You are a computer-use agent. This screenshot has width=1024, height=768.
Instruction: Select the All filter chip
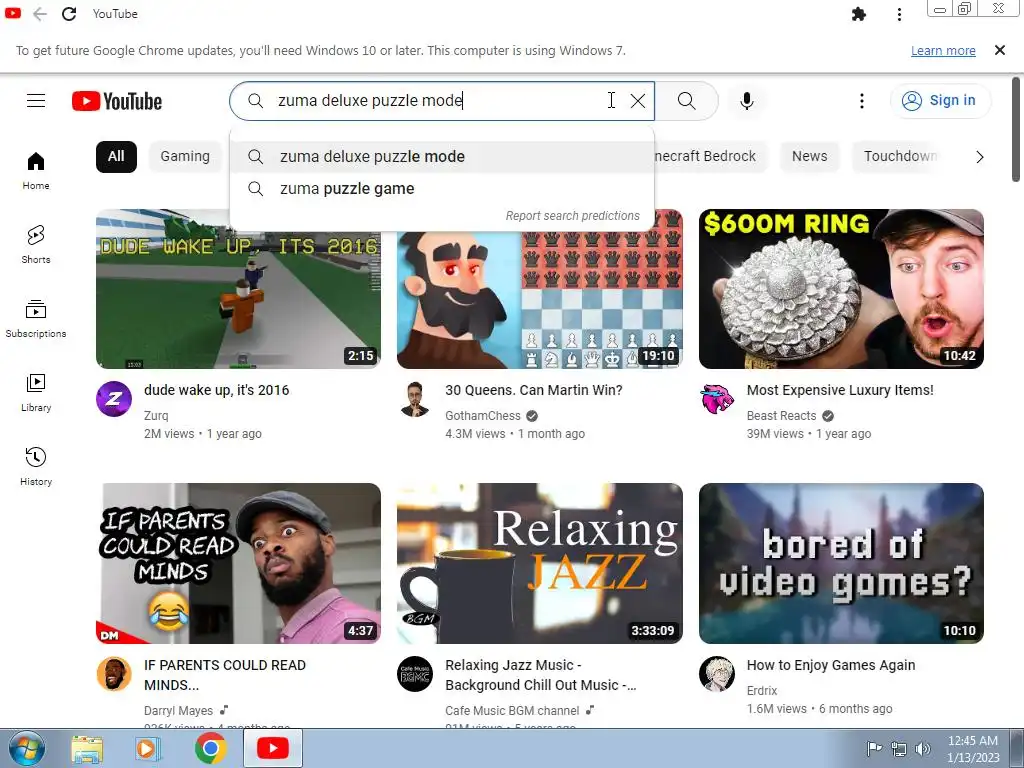tap(116, 157)
